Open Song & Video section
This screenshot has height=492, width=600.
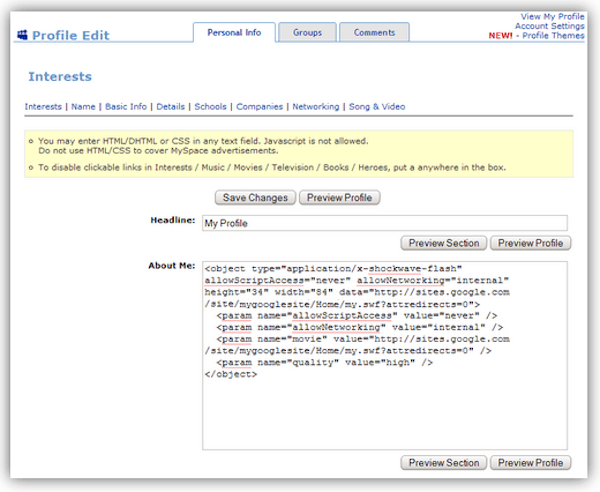[377, 107]
